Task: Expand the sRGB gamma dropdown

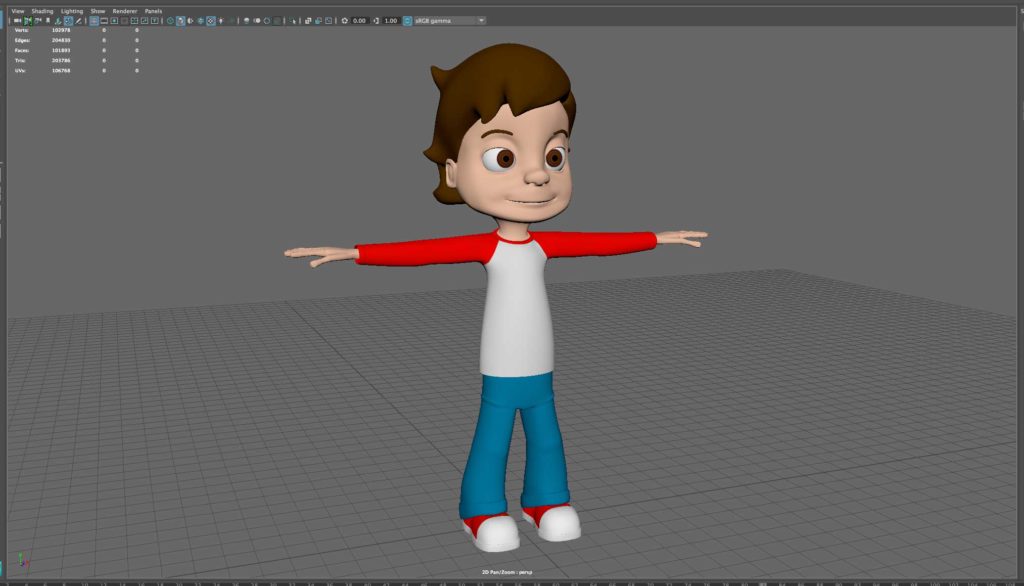Action: [x=481, y=20]
